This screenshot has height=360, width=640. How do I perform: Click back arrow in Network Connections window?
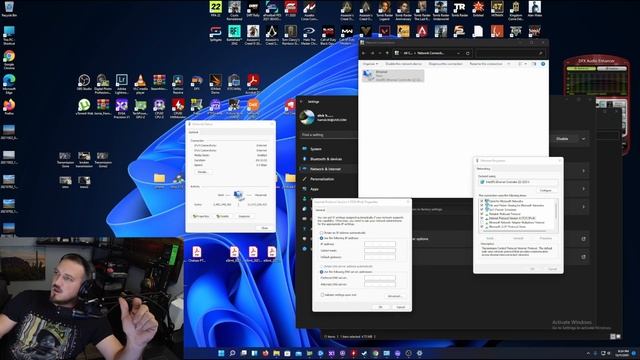pos(364,53)
